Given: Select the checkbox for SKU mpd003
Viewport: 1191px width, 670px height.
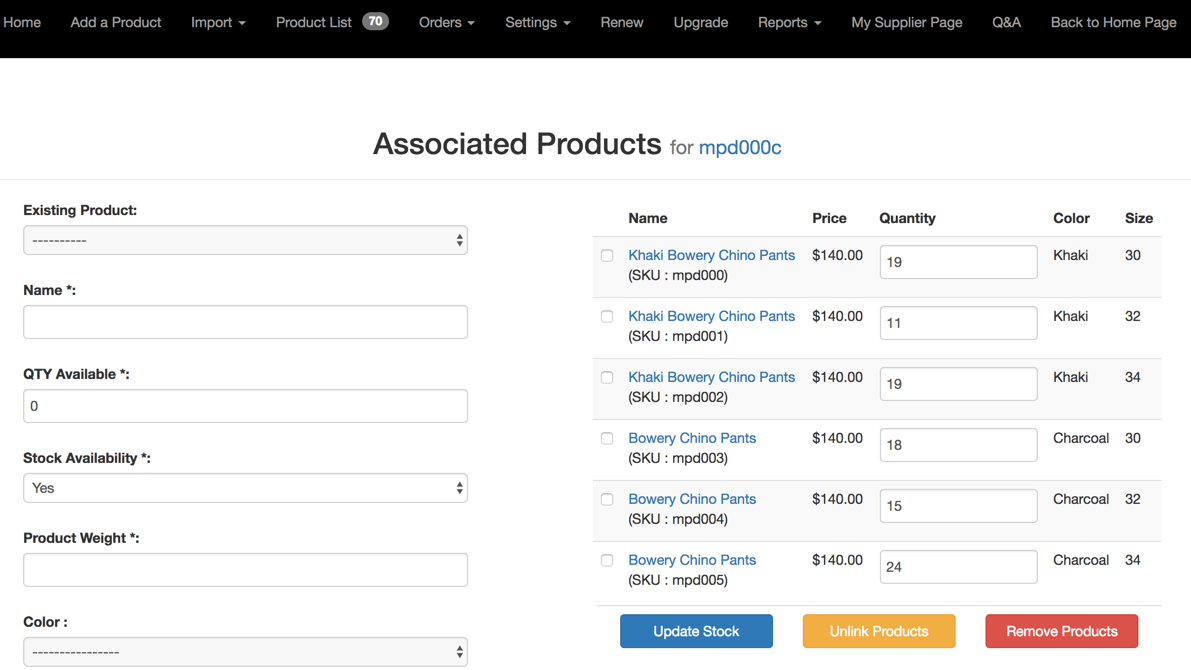Looking at the screenshot, I should 607,439.
